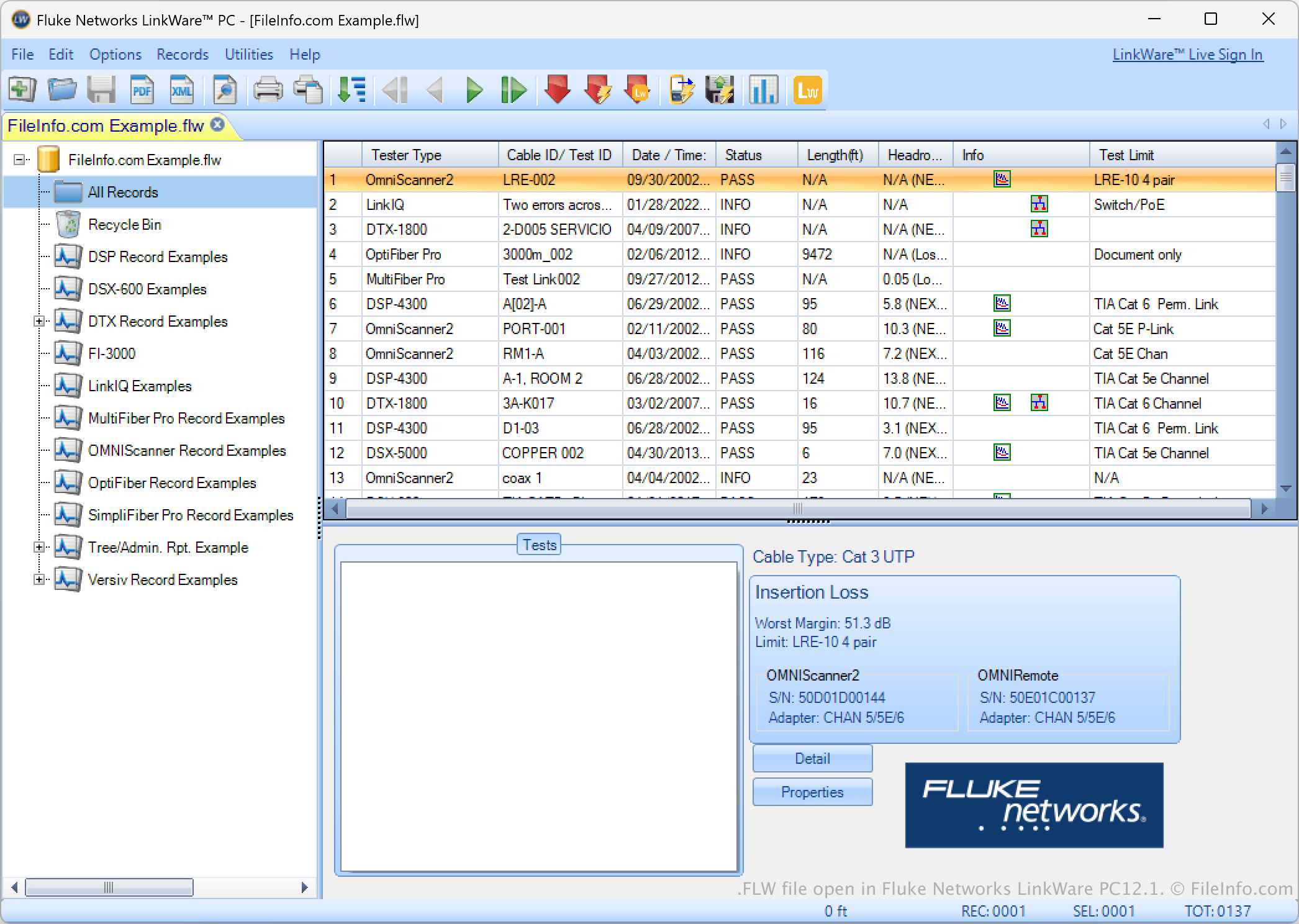The height and width of the screenshot is (924, 1299).
Task: Go to the previous record
Action: click(435, 90)
